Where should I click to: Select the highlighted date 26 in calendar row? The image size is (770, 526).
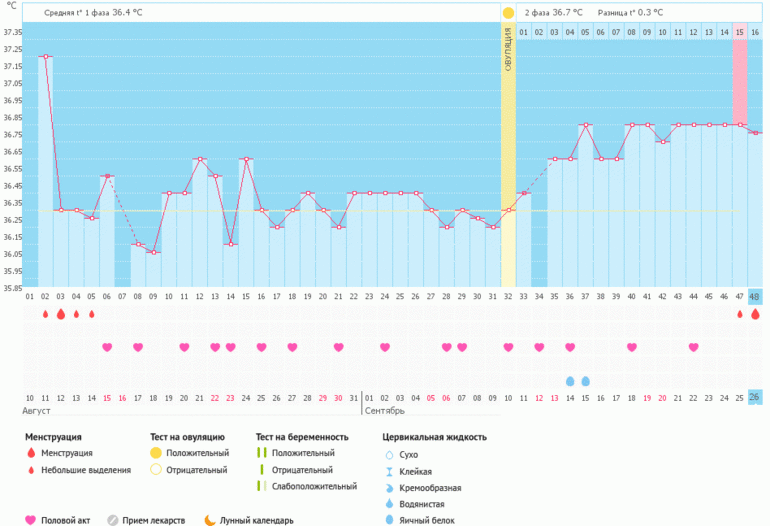click(755, 397)
